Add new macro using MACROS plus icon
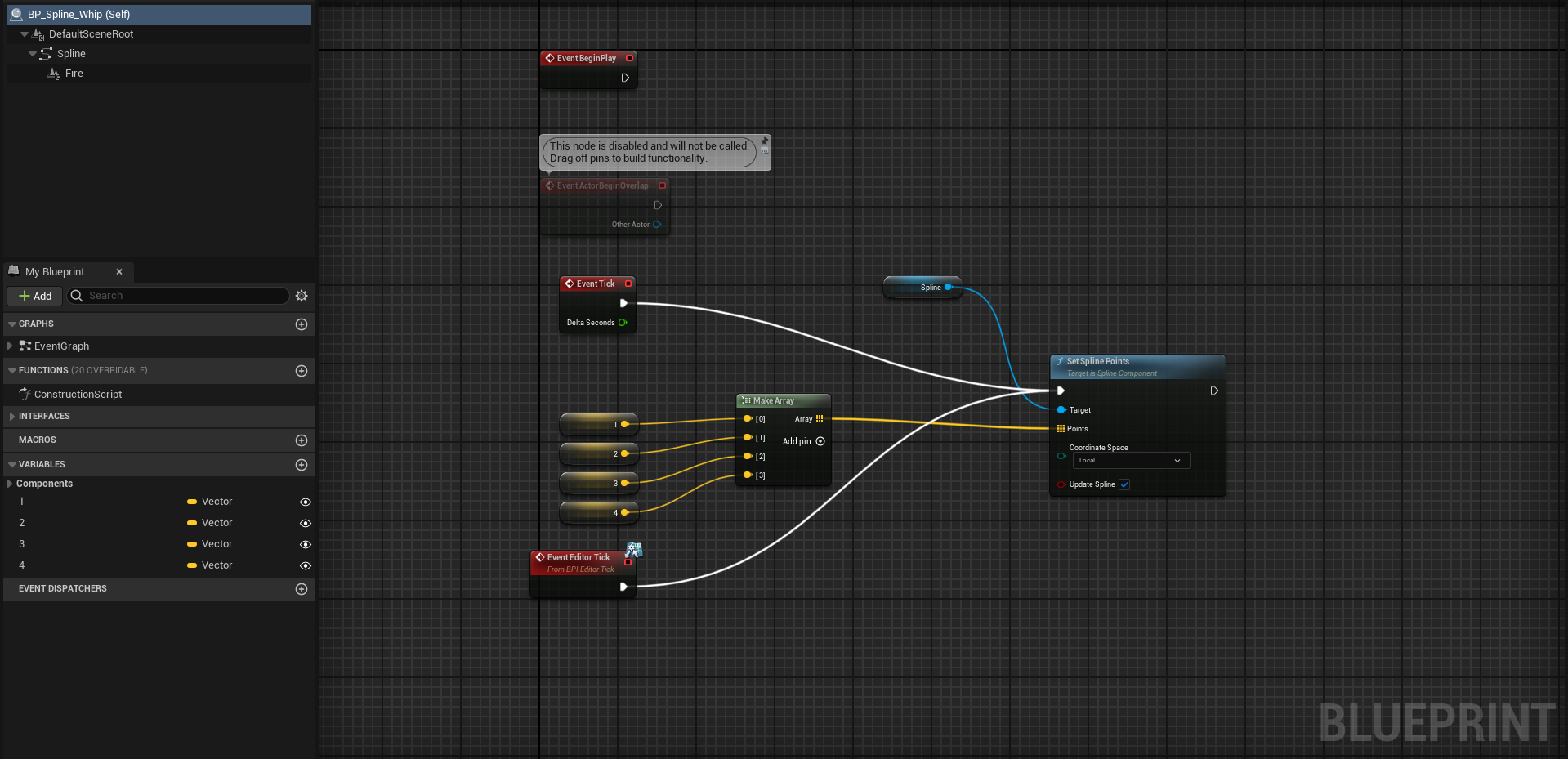Screen dimensions: 1568x759 (302, 440)
